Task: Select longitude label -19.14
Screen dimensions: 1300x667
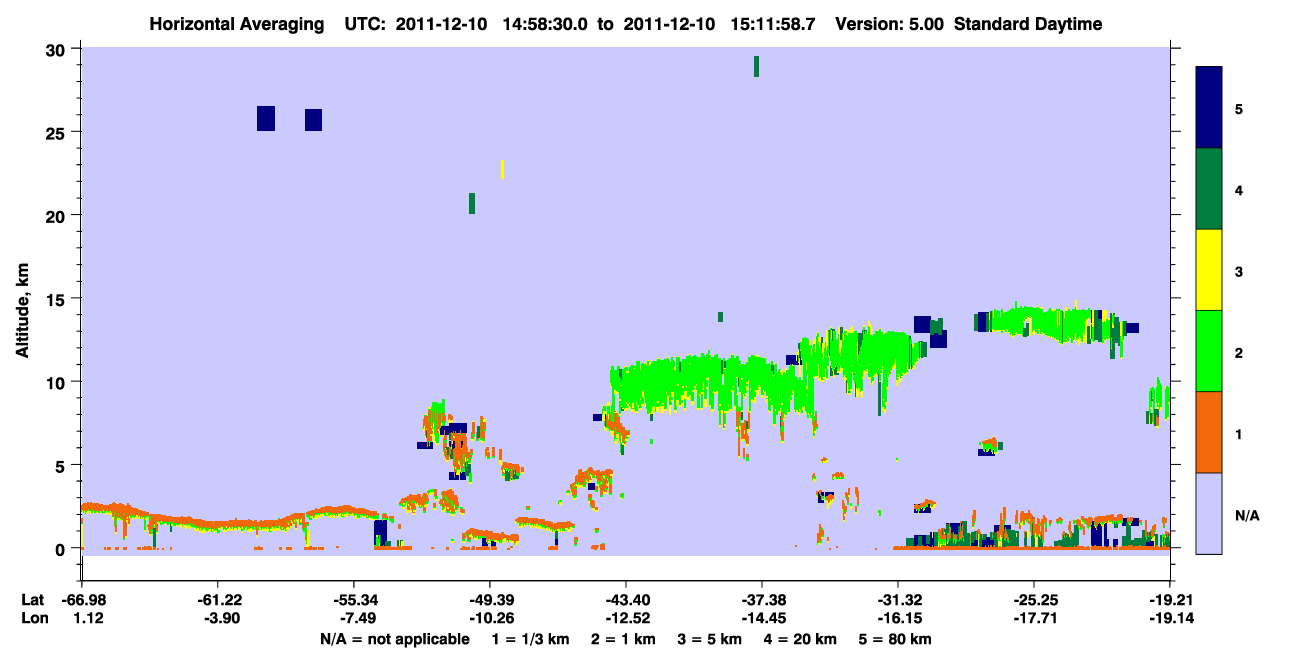Action: click(x=1170, y=619)
